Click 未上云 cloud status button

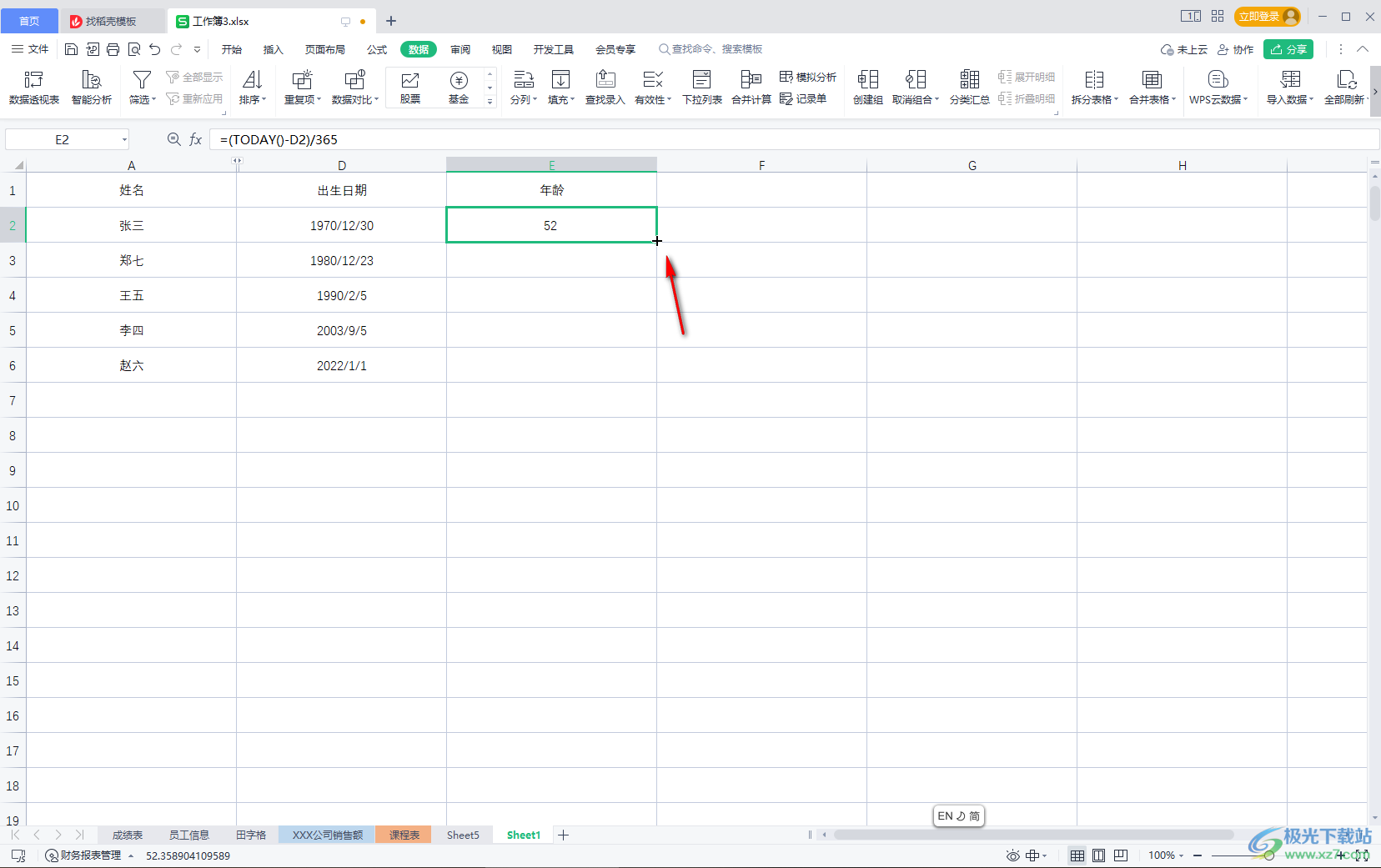1184,49
